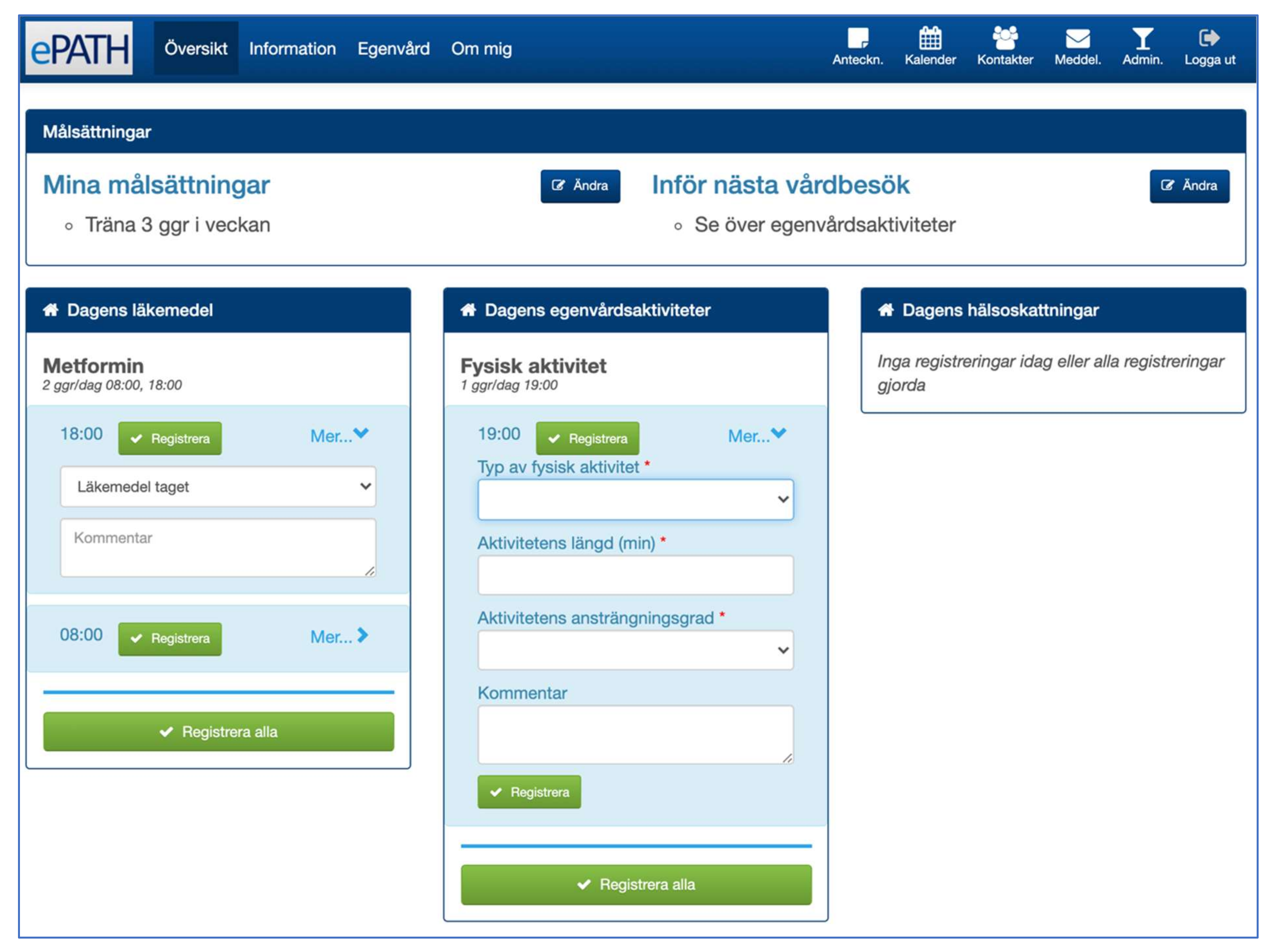Click Ändra button for Mina målsättningar
The height and width of the screenshot is (952, 1274).
pyautogui.click(x=579, y=185)
